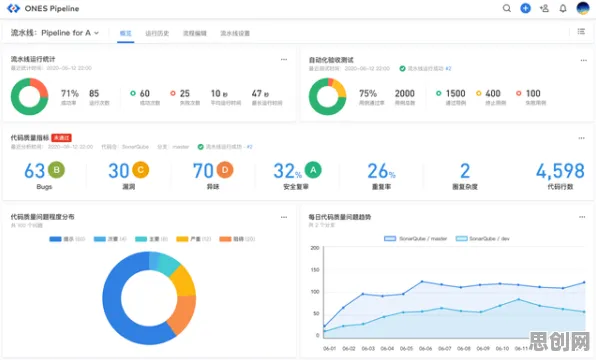Click the red 未通过 status tag
Screen dimensions: 596x360
(x=61, y=138)
